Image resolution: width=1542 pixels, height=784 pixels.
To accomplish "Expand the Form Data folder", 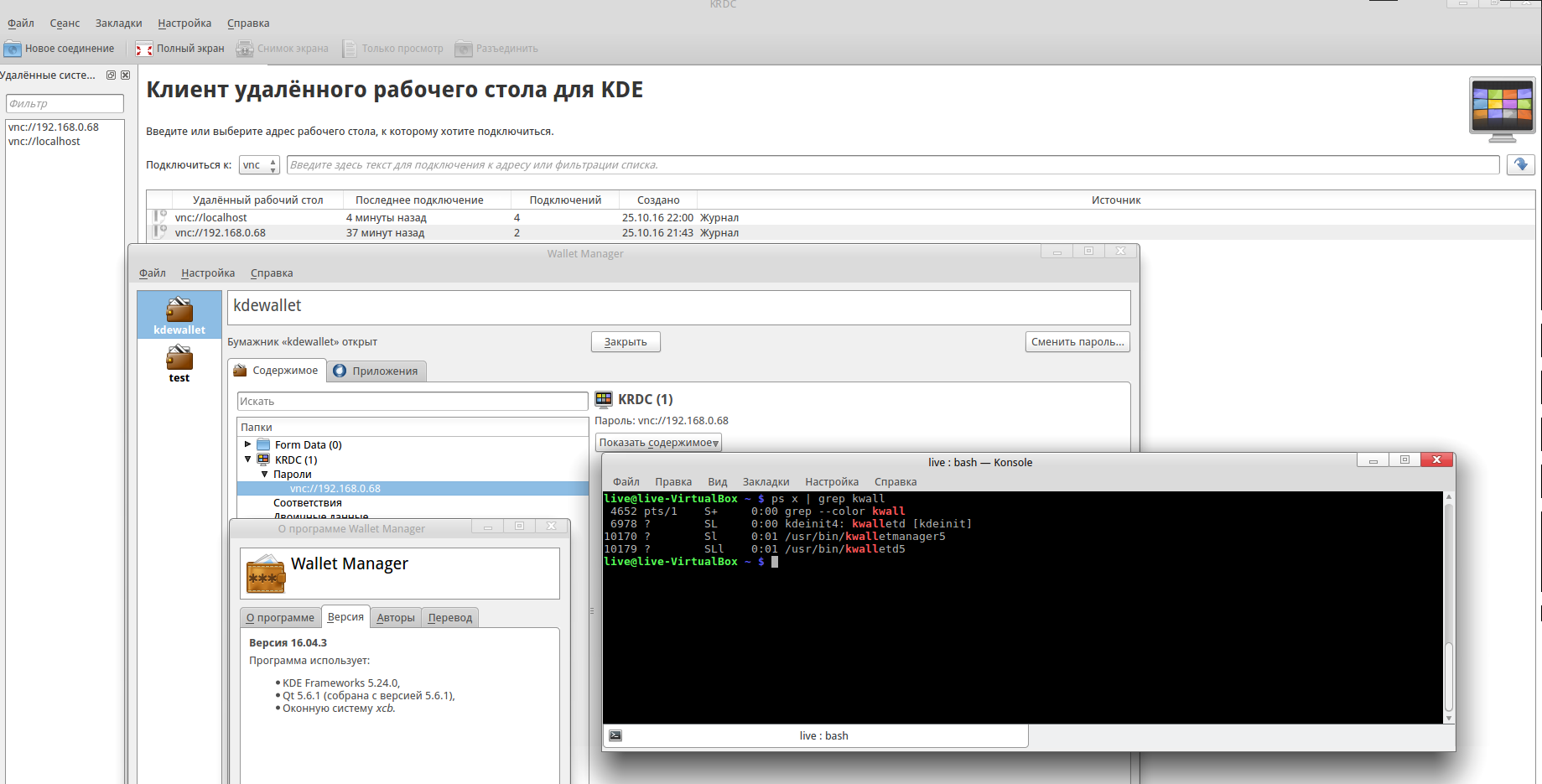I will (x=247, y=444).
